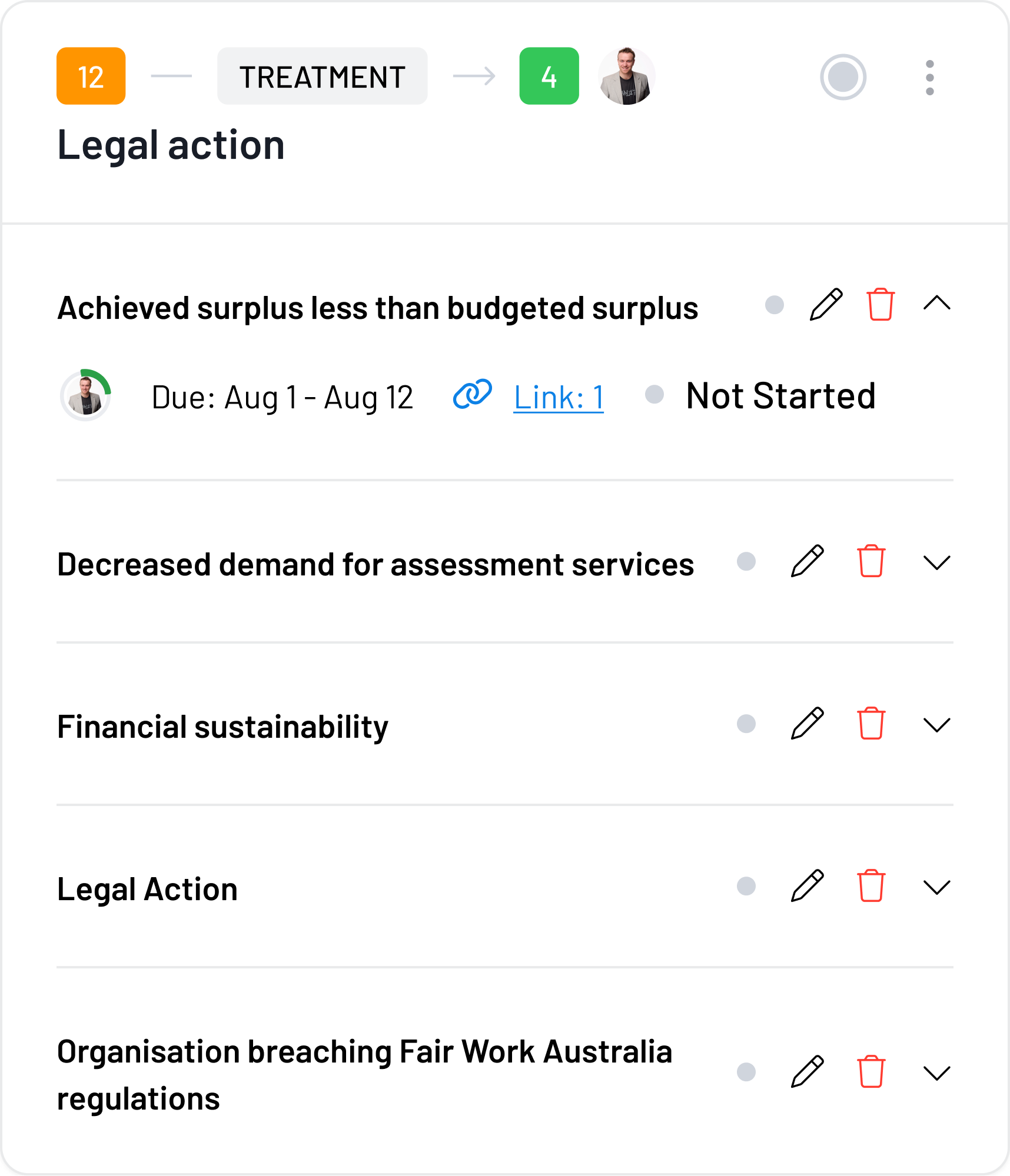Click the TREATMENT label button
The width and height of the screenshot is (1010, 1176).
322,76
